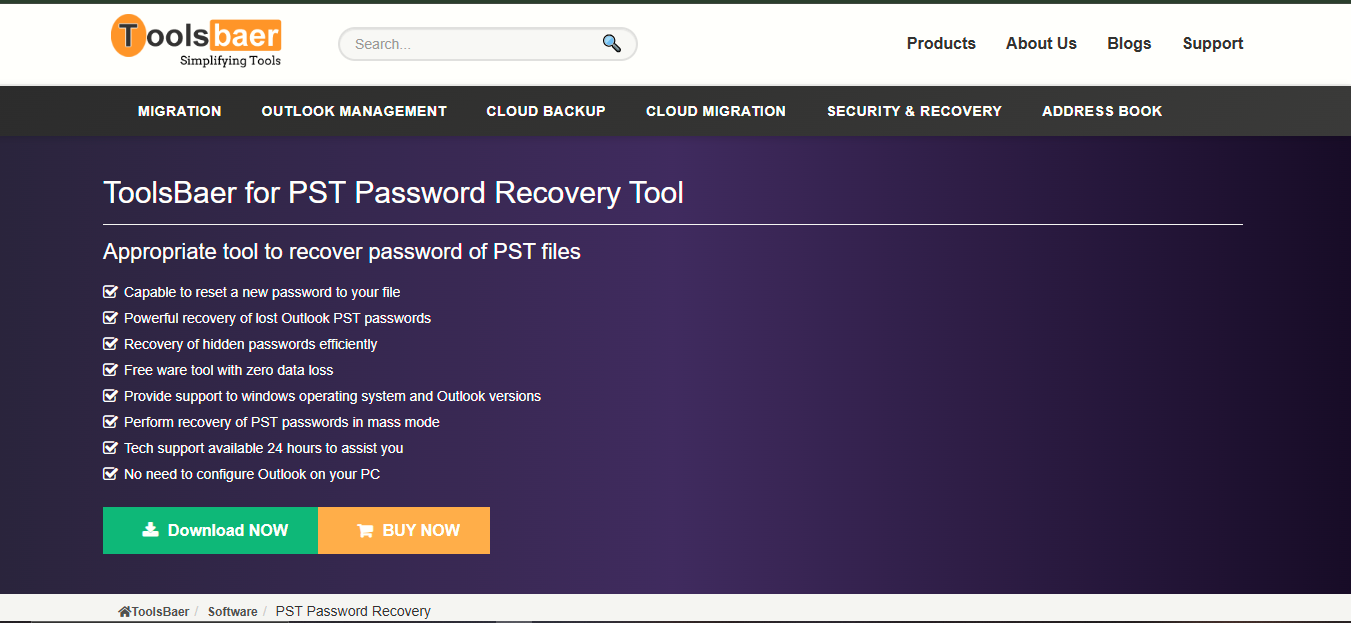This screenshot has height=623, width=1351.
Task: Go to the Products page link
Action: click(941, 43)
